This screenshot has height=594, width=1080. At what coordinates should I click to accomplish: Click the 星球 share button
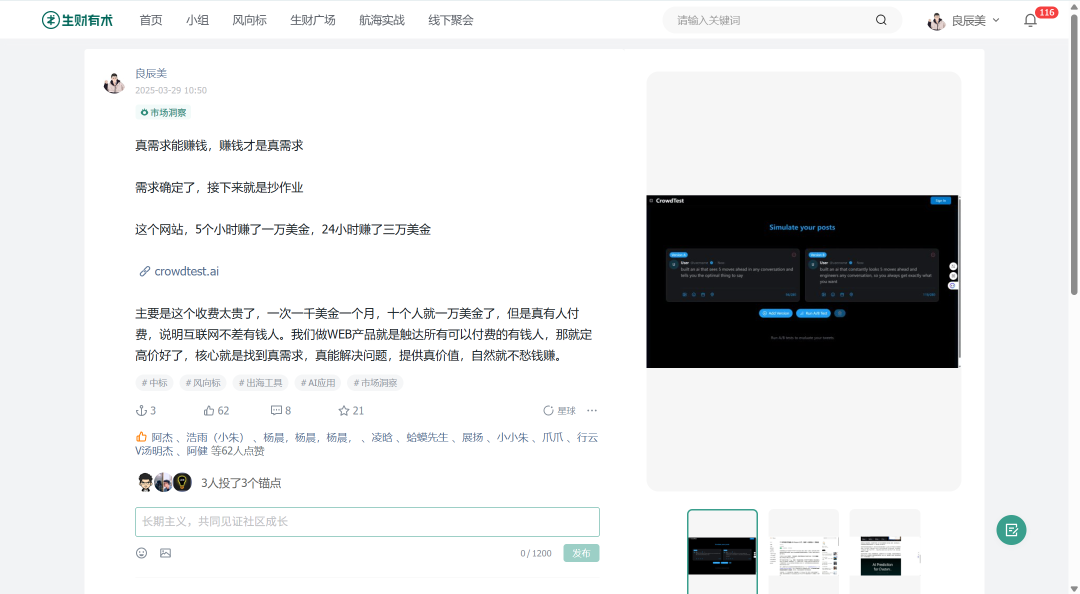pyautogui.click(x=559, y=411)
